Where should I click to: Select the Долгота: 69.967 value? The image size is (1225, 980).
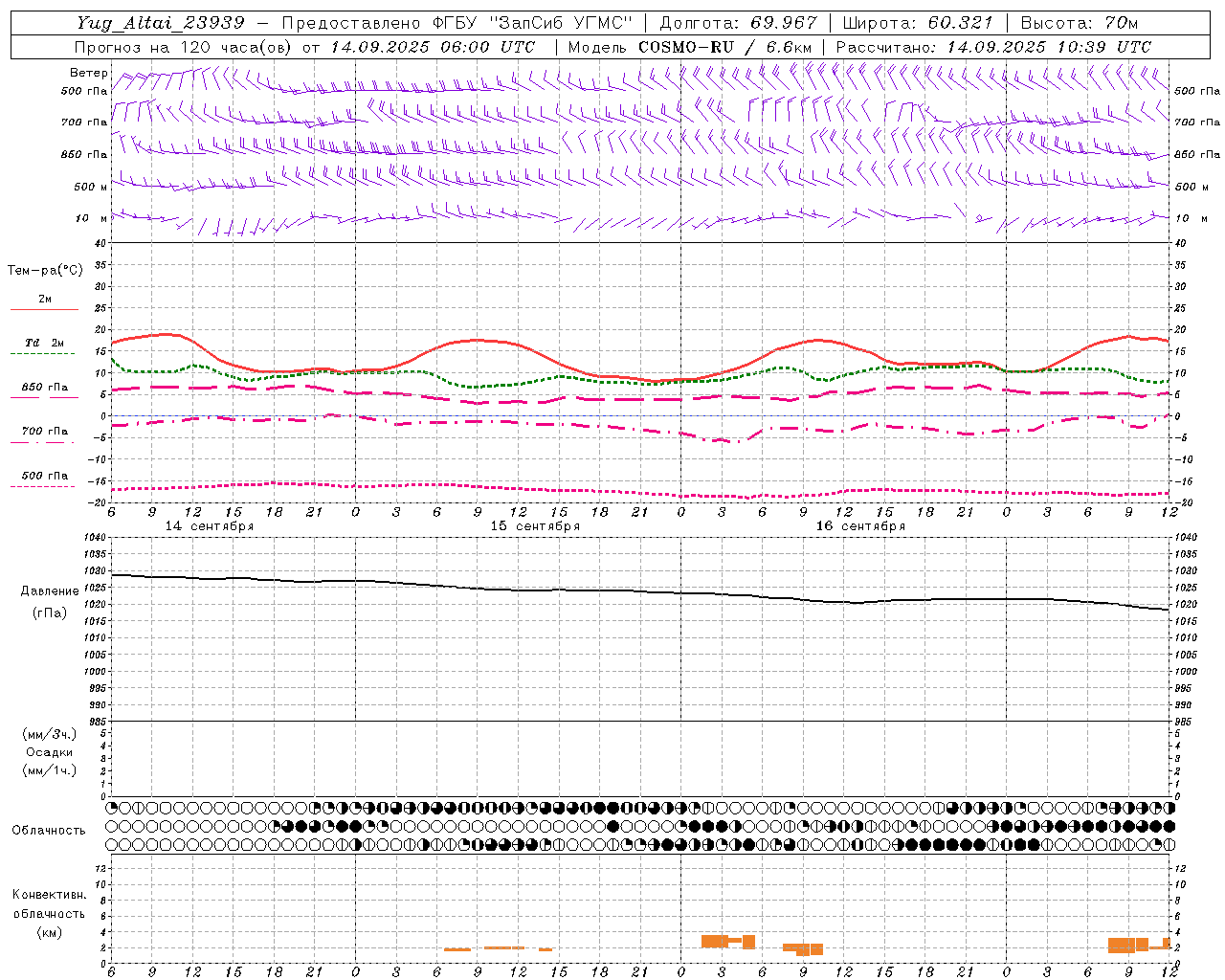(738, 23)
